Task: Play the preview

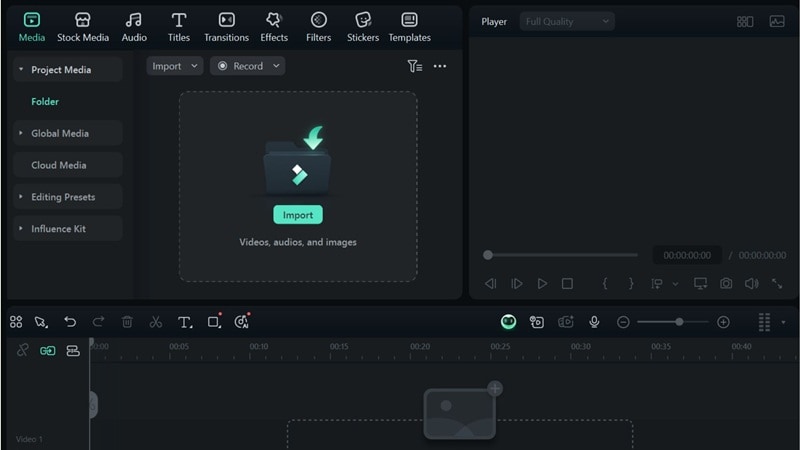Action: pyautogui.click(x=542, y=283)
